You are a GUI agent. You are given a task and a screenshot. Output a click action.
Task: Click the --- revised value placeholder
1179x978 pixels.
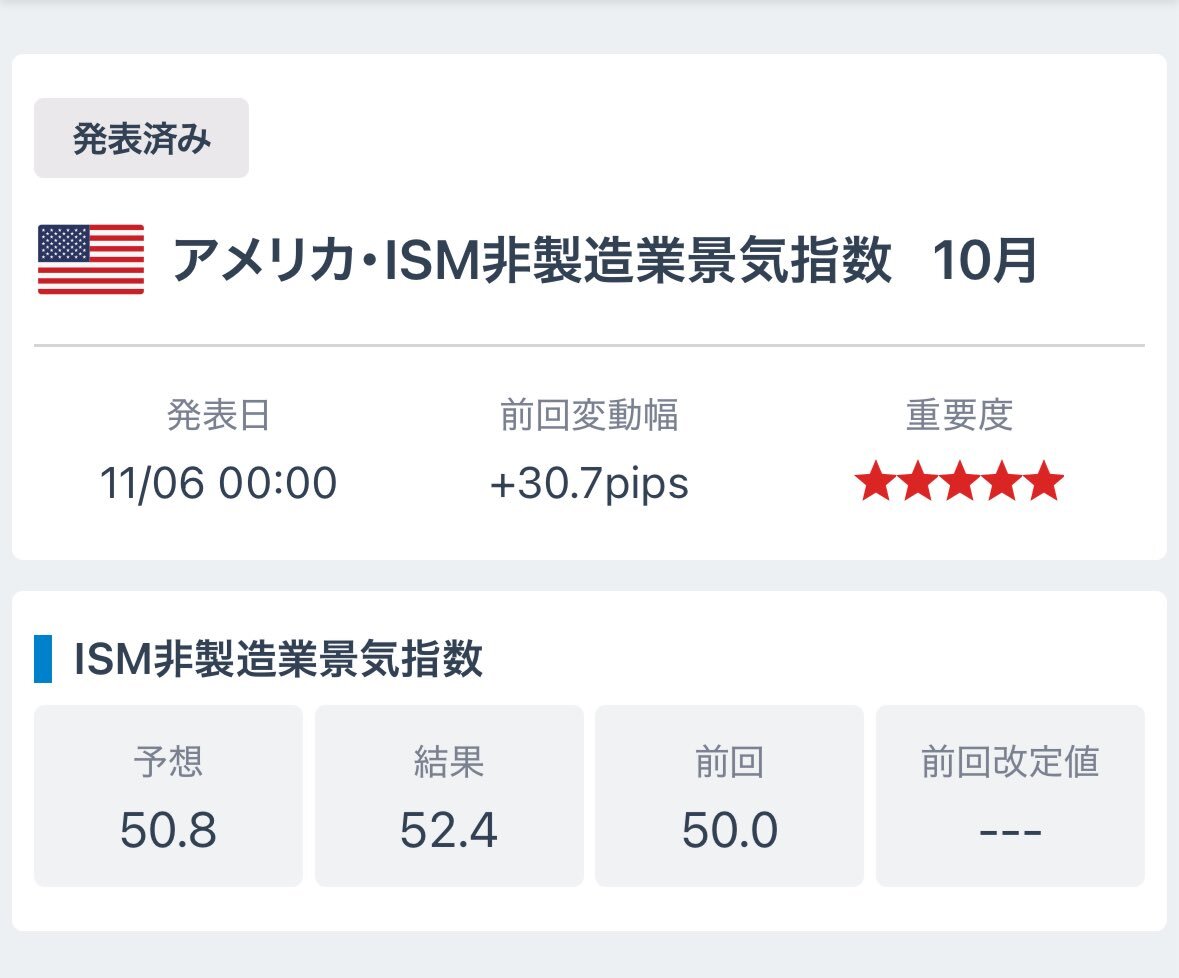pyautogui.click(x=1010, y=832)
